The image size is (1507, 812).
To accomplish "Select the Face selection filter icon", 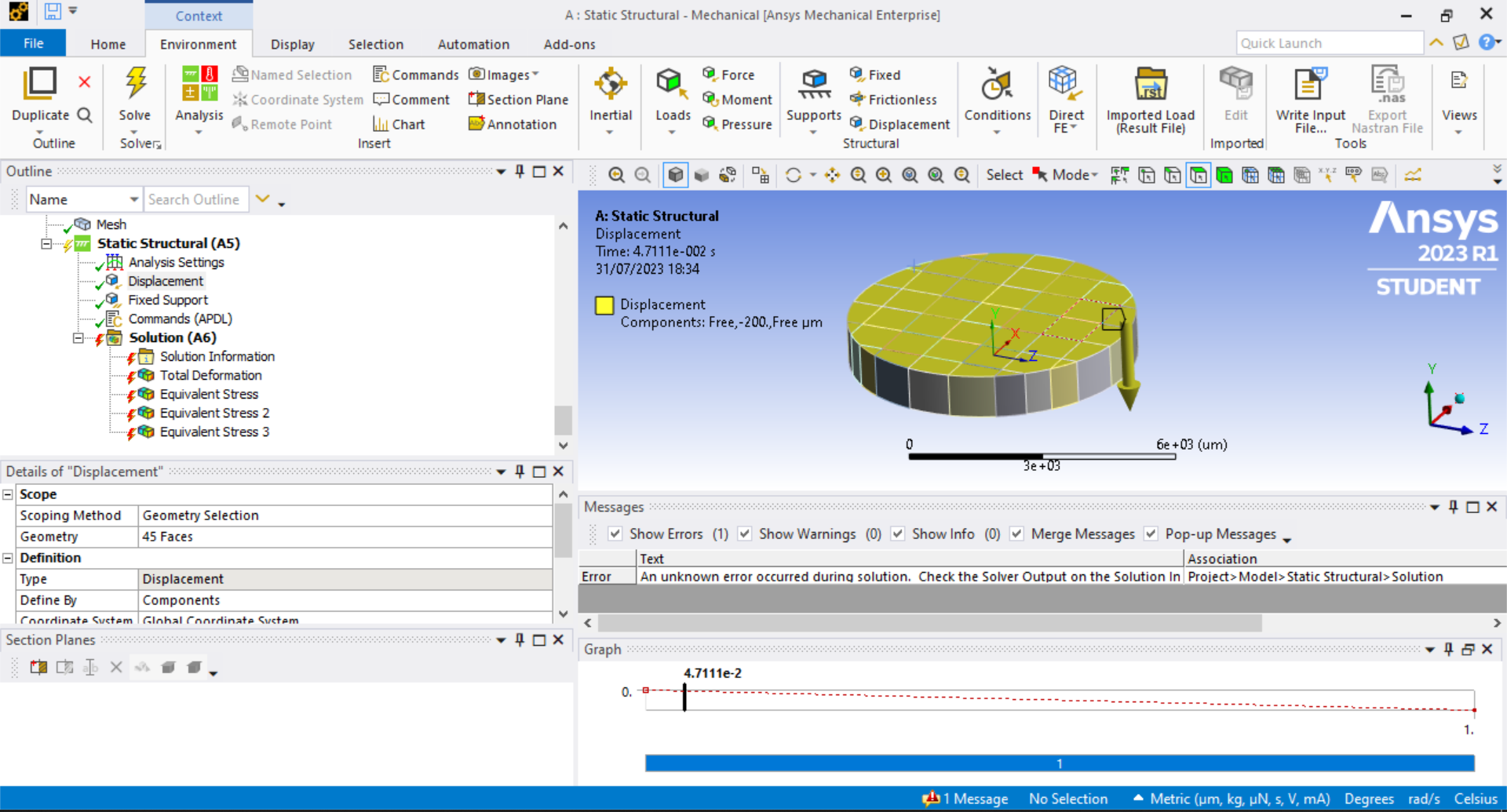I will click(x=1199, y=175).
